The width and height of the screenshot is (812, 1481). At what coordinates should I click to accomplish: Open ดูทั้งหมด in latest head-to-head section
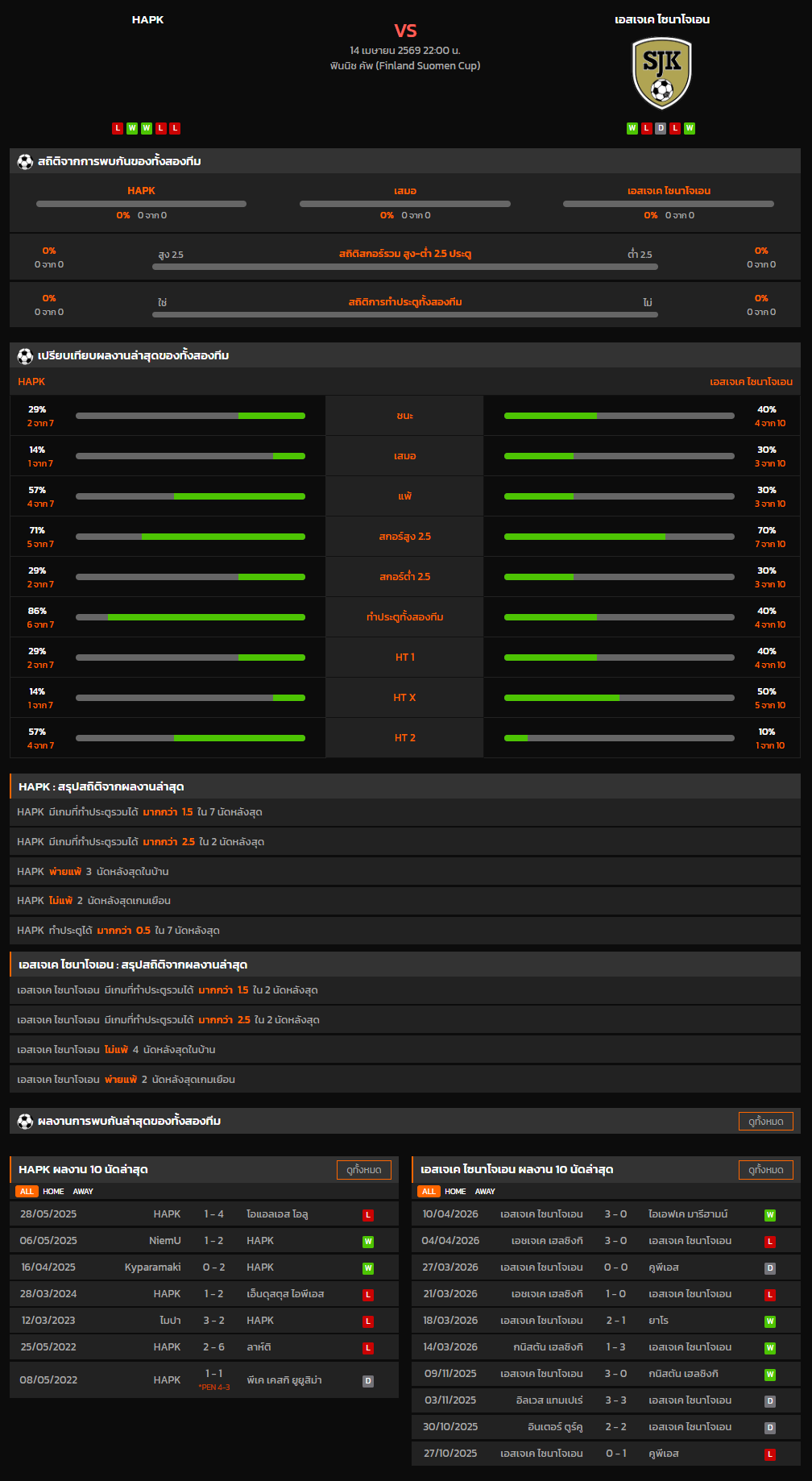pos(765,1122)
